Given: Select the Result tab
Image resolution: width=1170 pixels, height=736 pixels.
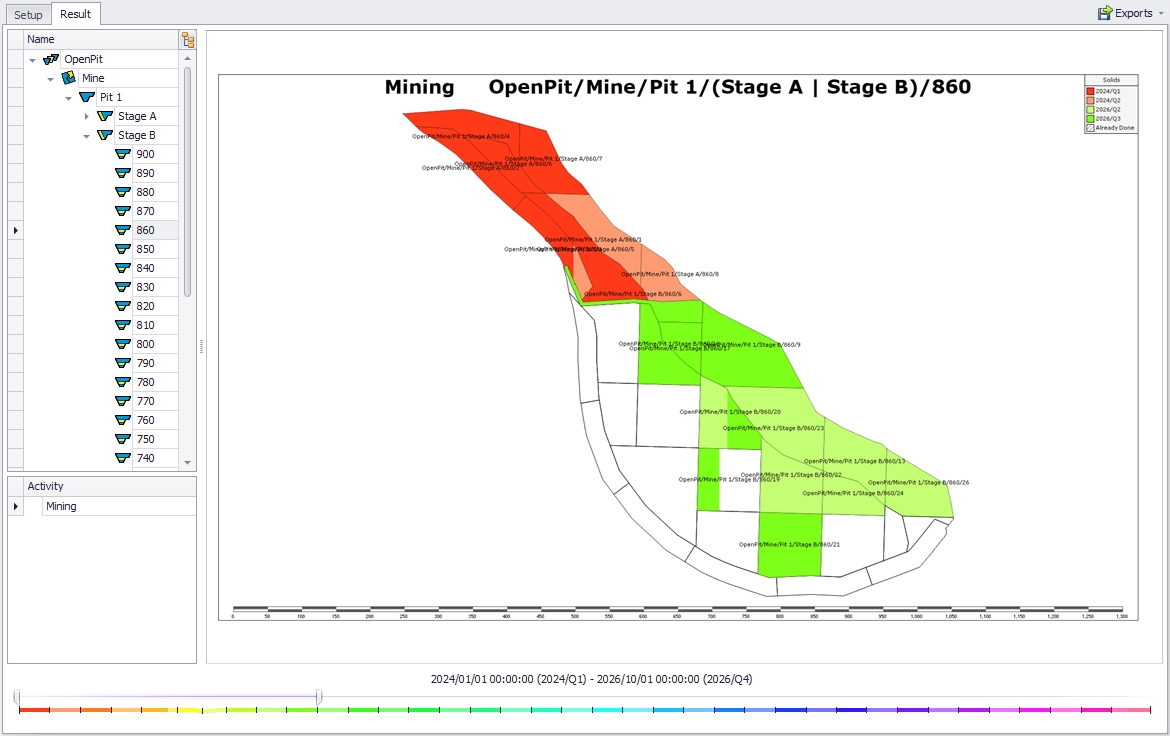Looking at the screenshot, I should (x=75, y=14).
